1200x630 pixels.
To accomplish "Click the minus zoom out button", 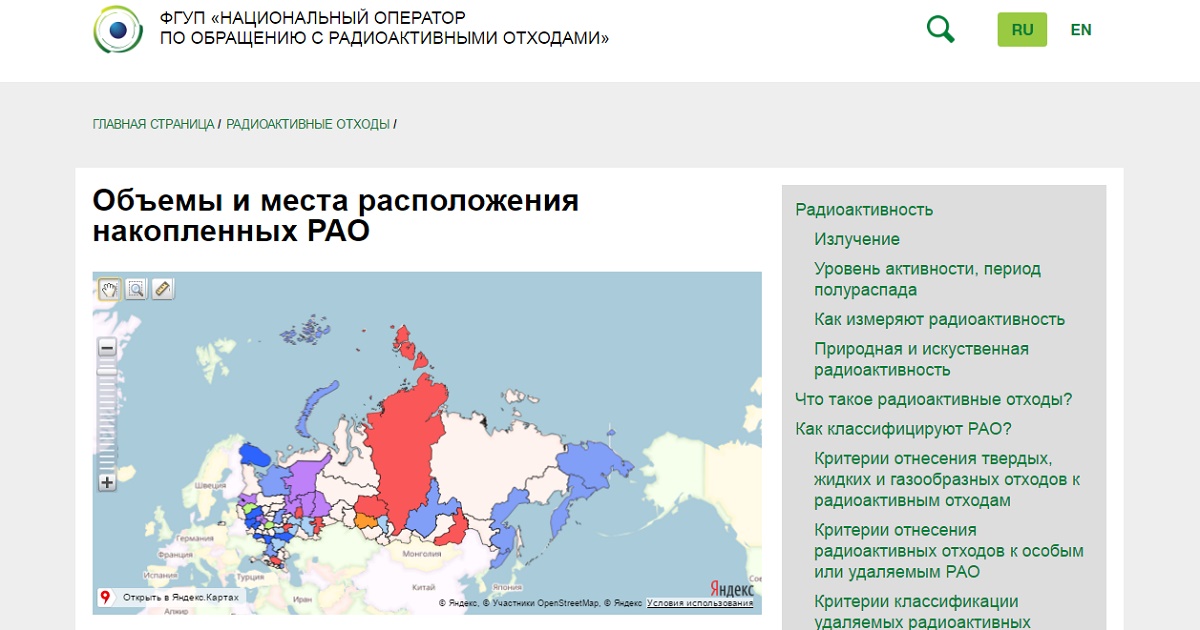I will 107,348.
